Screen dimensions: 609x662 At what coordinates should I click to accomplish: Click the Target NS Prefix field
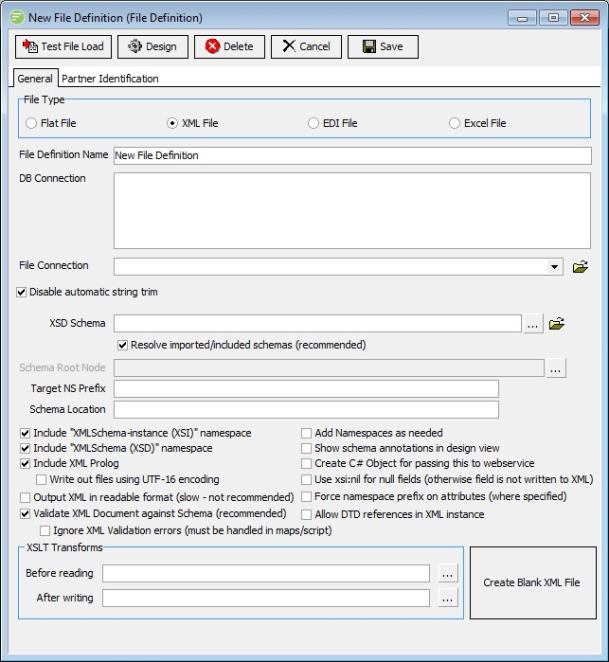pyautogui.click(x=306, y=389)
